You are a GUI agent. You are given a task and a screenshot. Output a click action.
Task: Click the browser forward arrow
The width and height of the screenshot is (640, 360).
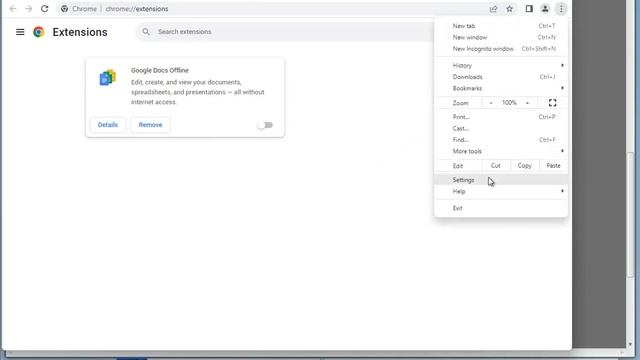(29, 9)
